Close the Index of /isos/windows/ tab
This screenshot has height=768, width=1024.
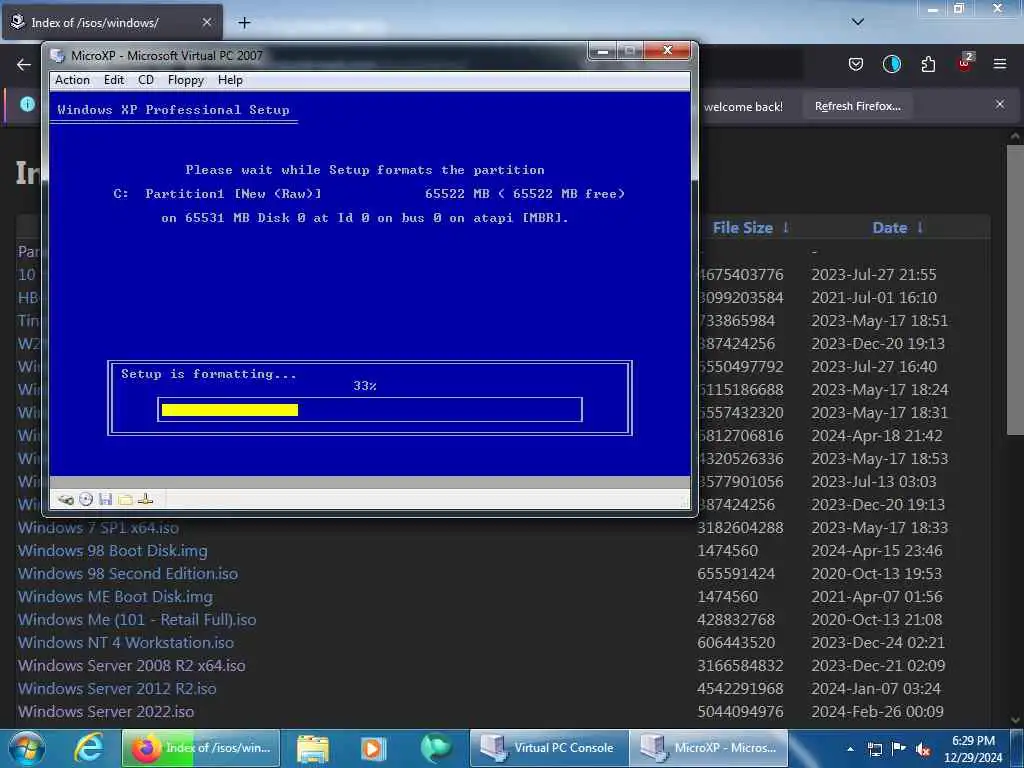[x=206, y=22]
